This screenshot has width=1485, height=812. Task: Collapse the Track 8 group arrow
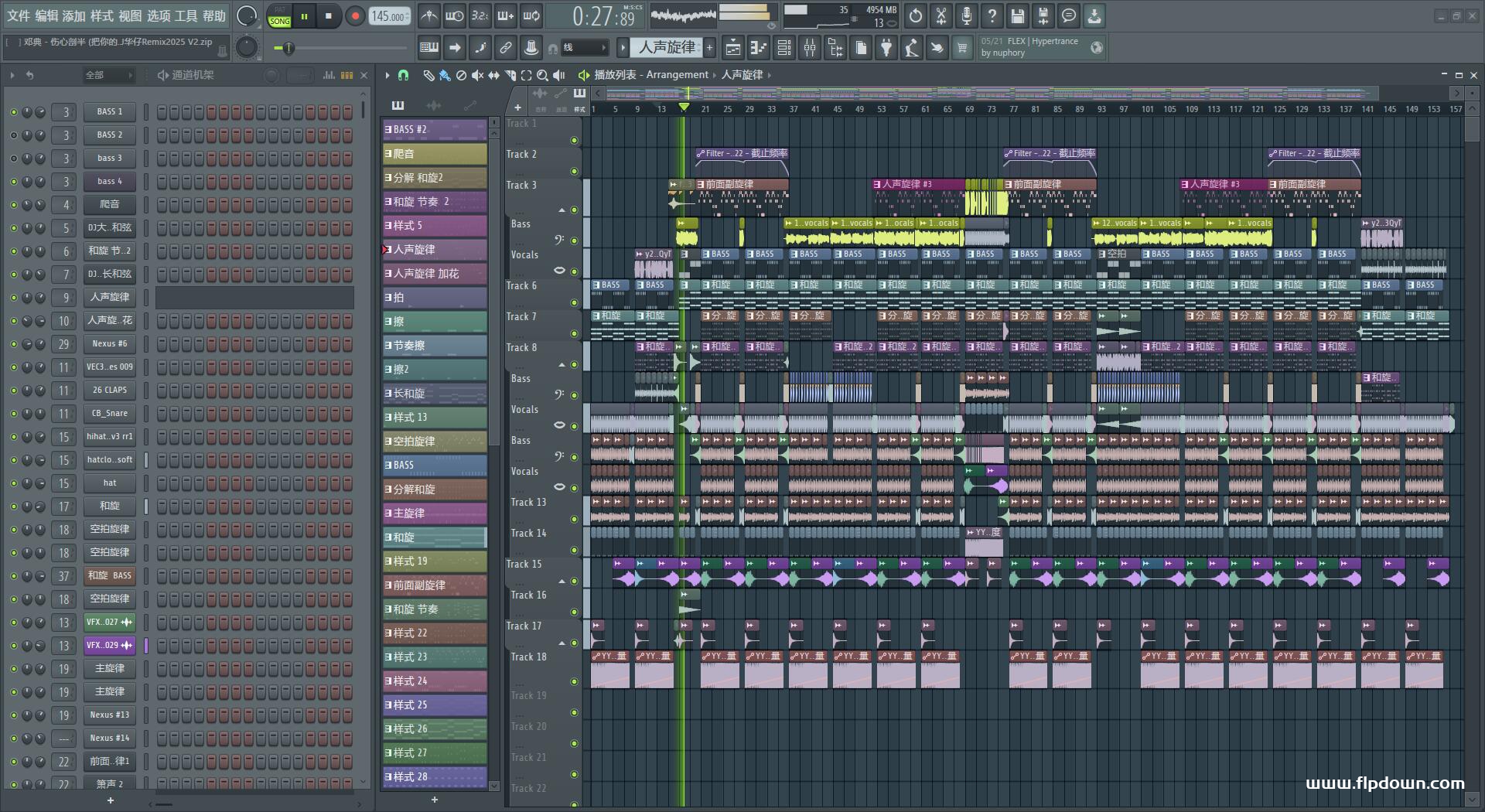[562, 364]
